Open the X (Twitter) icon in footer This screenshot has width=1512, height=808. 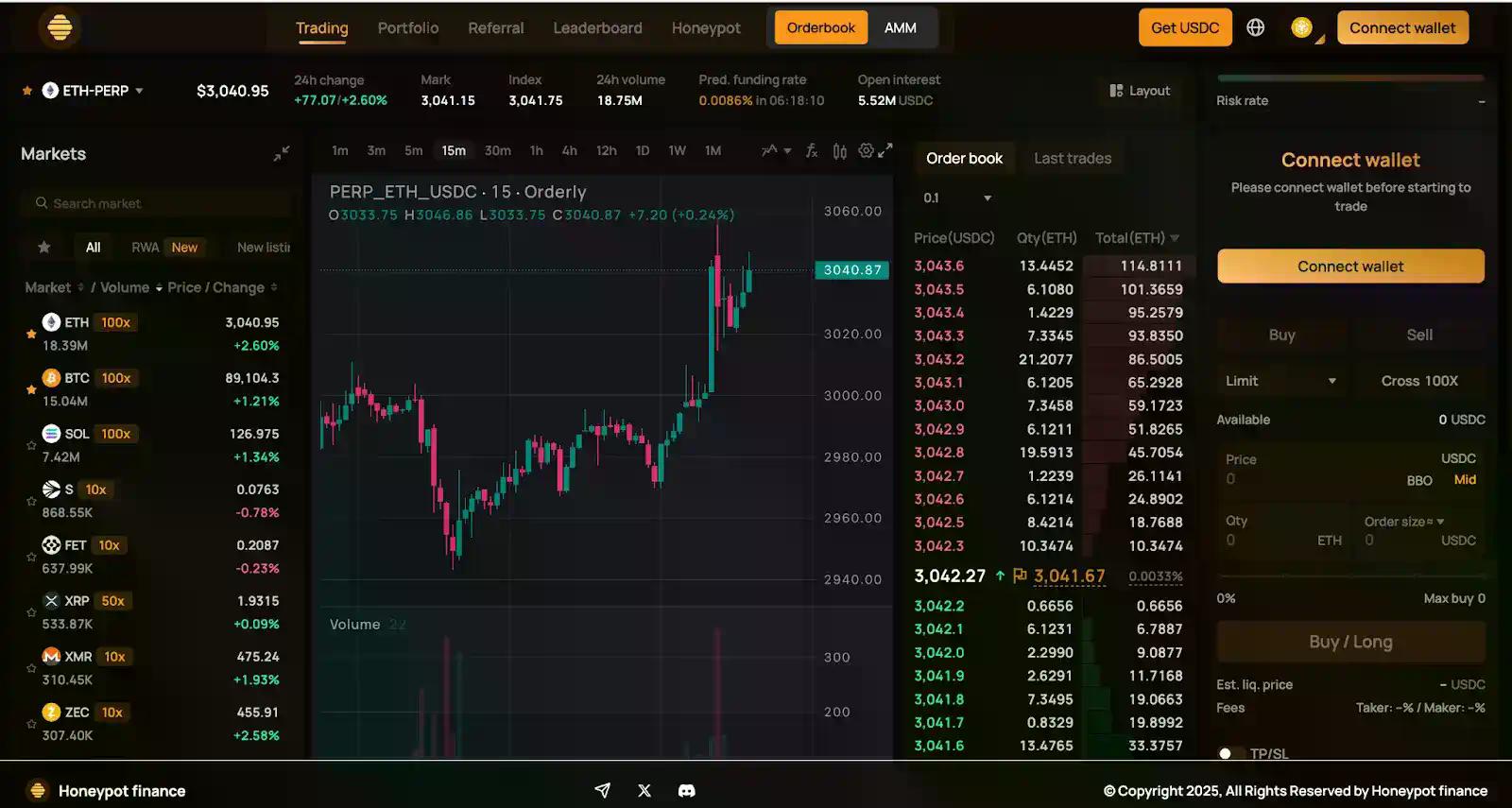tap(644, 790)
